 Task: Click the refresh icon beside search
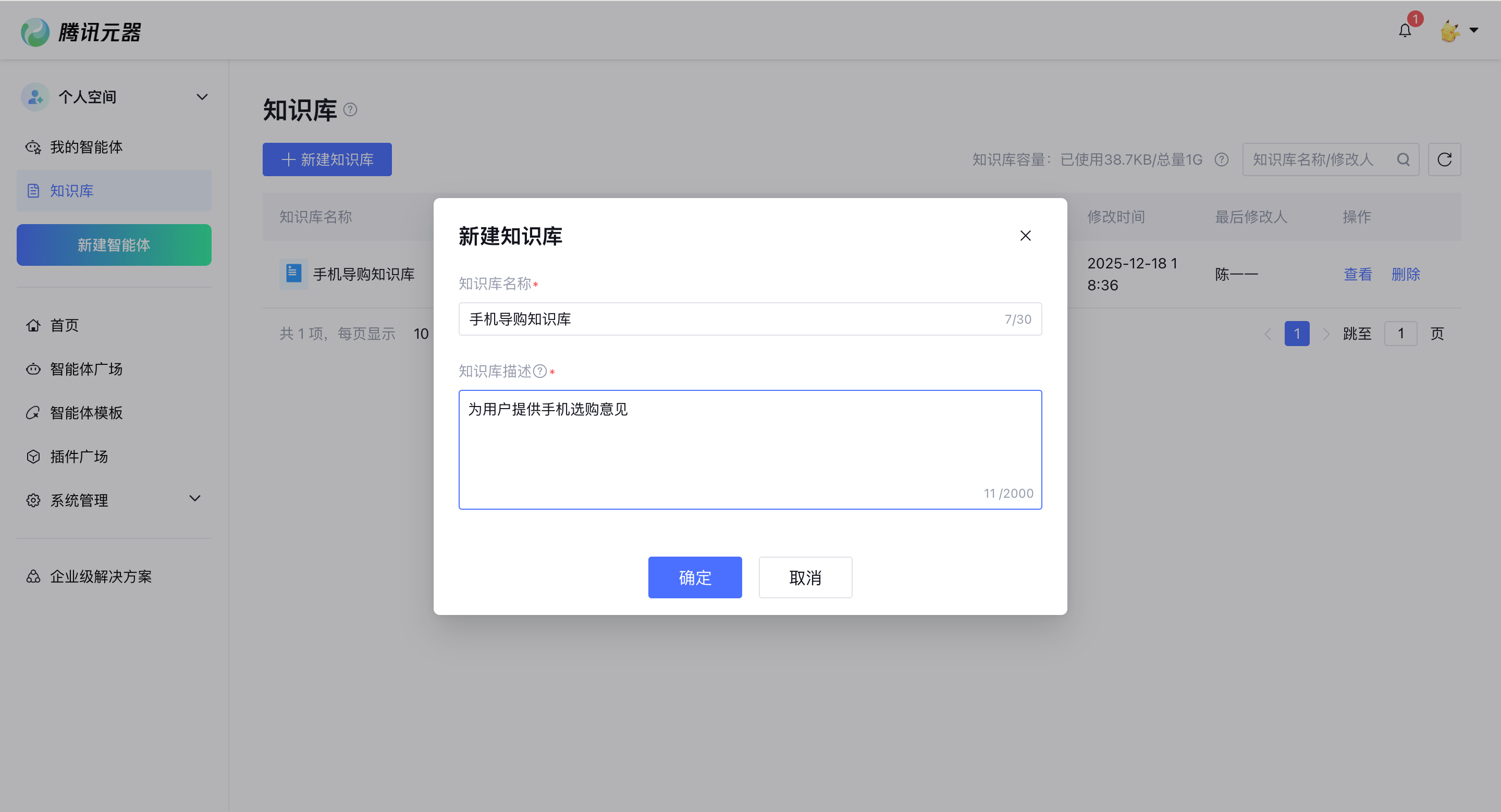coord(1444,159)
